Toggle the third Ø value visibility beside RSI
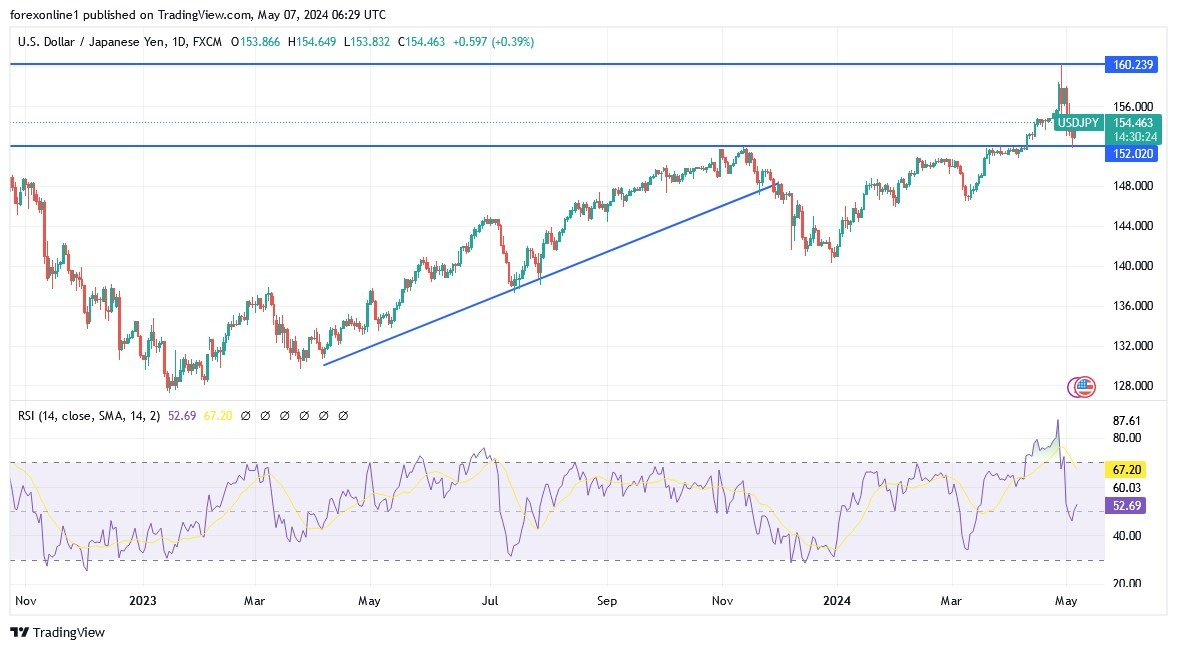 tap(282, 415)
